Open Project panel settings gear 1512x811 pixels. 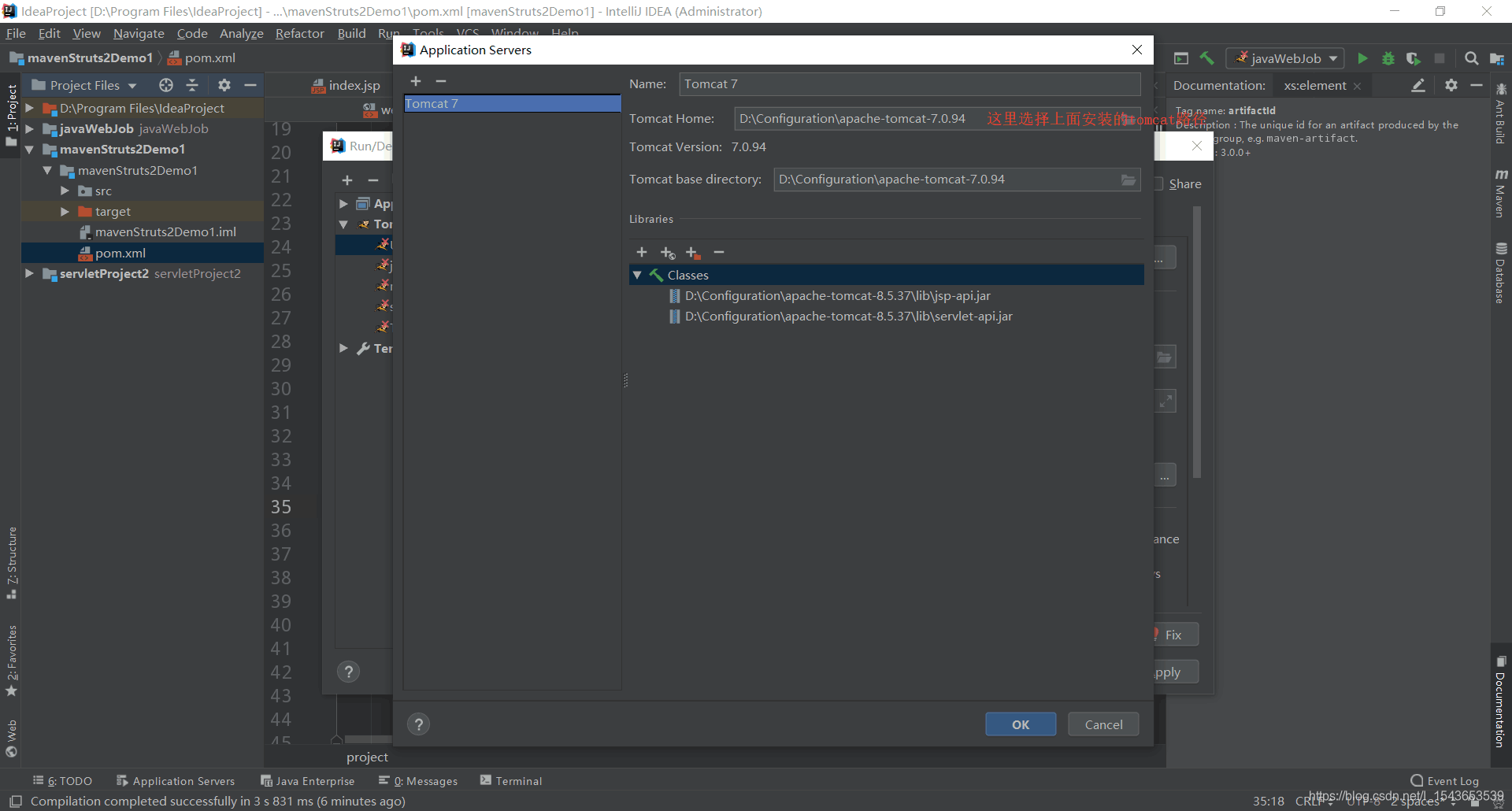pyautogui.click(x=224, y=85)
